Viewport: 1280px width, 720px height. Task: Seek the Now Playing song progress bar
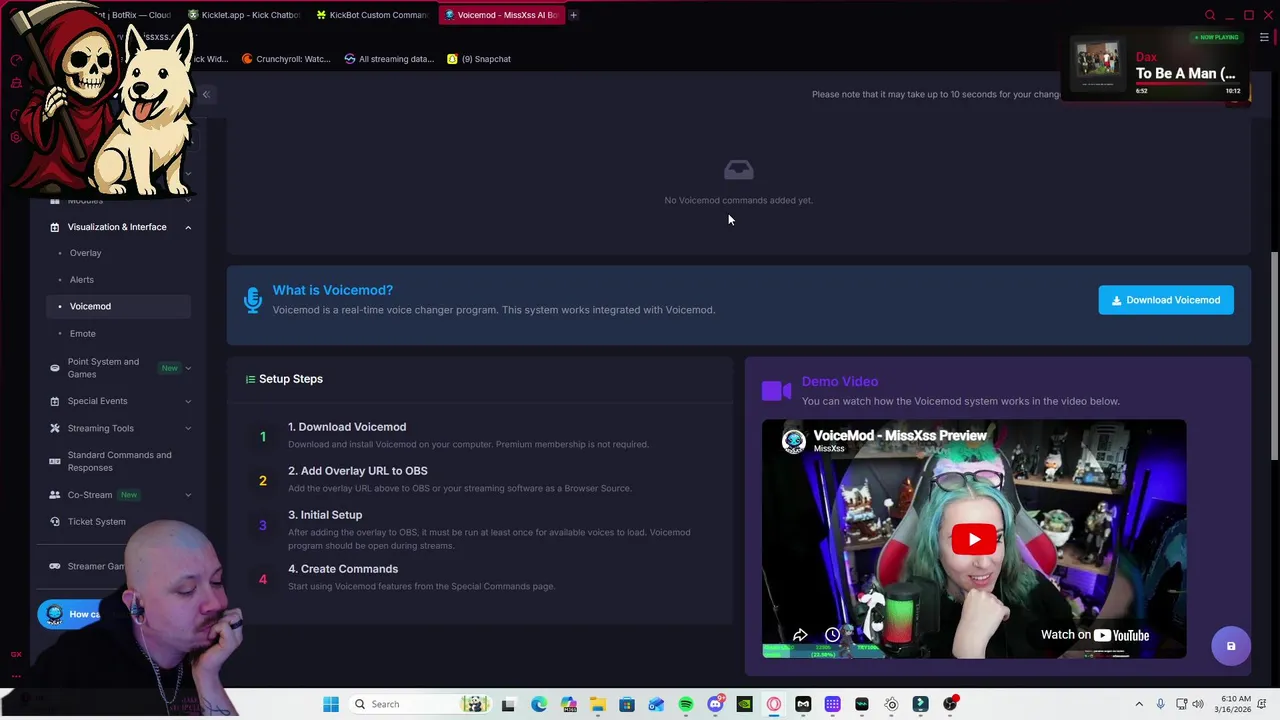pos(1188,85)
